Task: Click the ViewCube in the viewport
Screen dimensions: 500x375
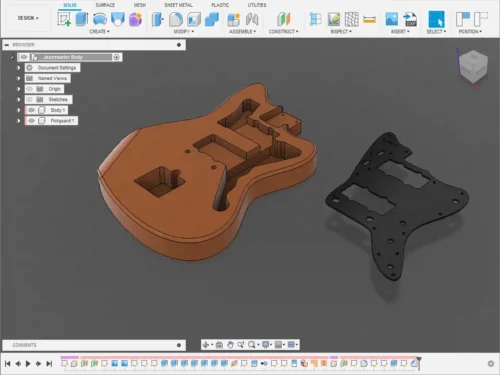Action: pos(473,66)
